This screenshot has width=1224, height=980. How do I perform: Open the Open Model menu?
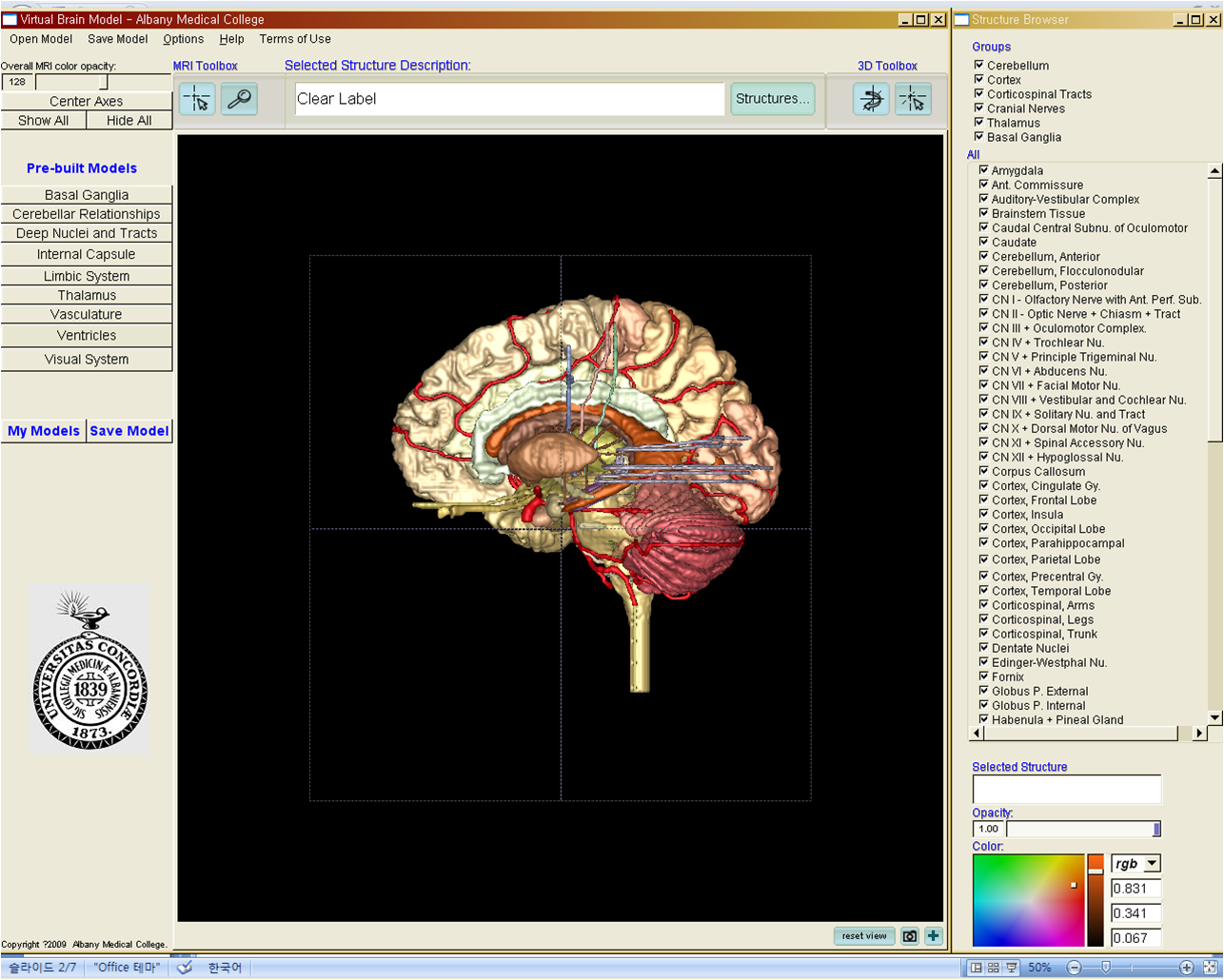41,39
